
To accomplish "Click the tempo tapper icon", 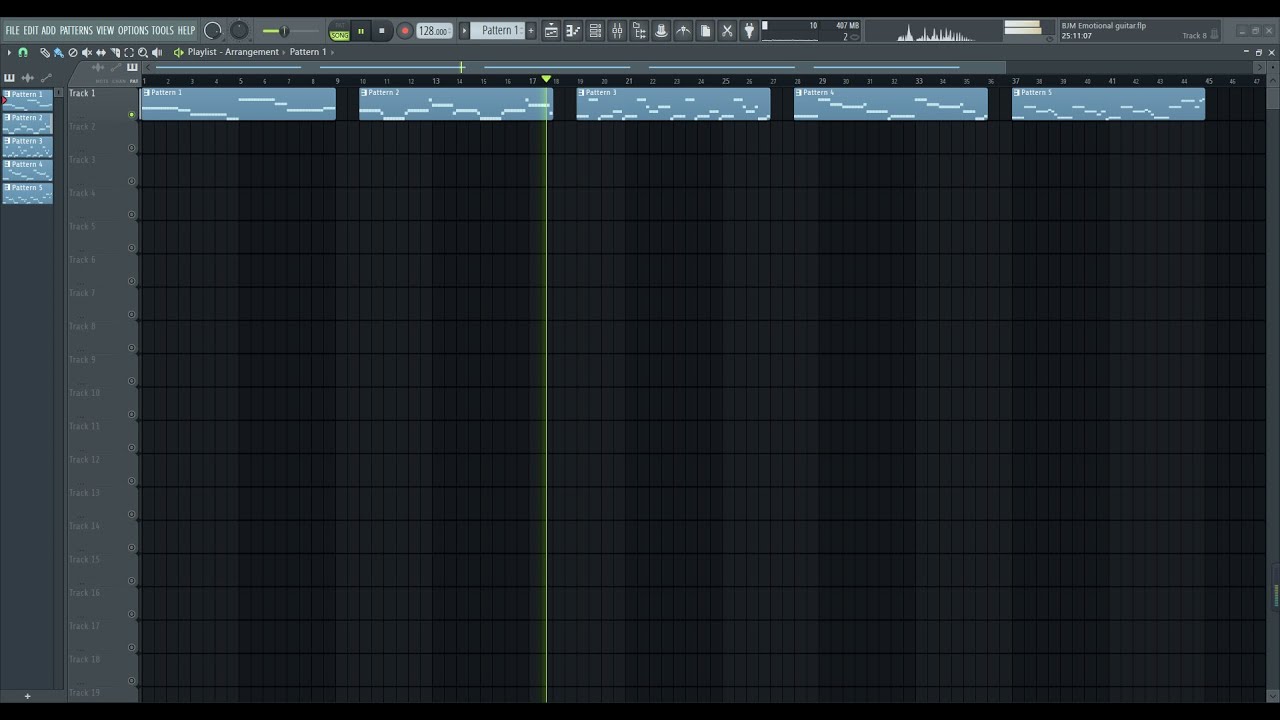I will 683,31.
